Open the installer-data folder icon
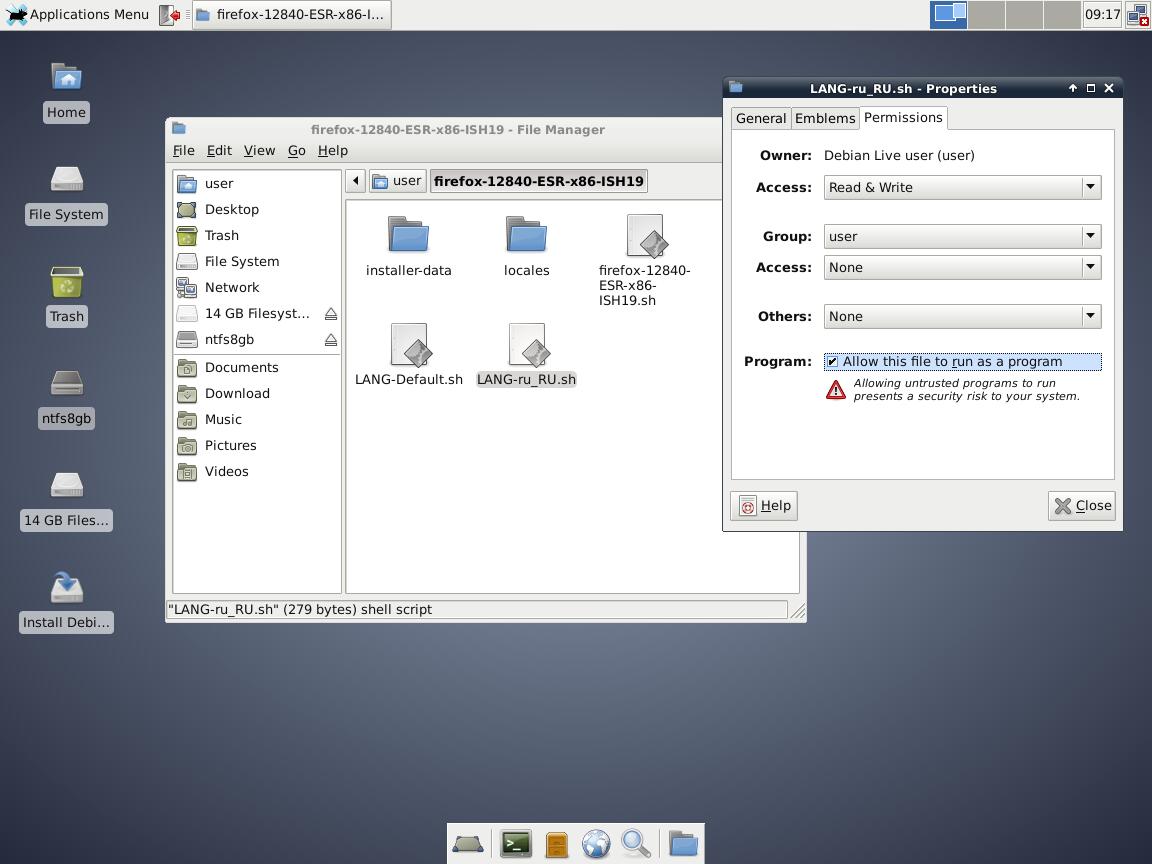Screen dimensions: 1152x864 coord(408,236)
